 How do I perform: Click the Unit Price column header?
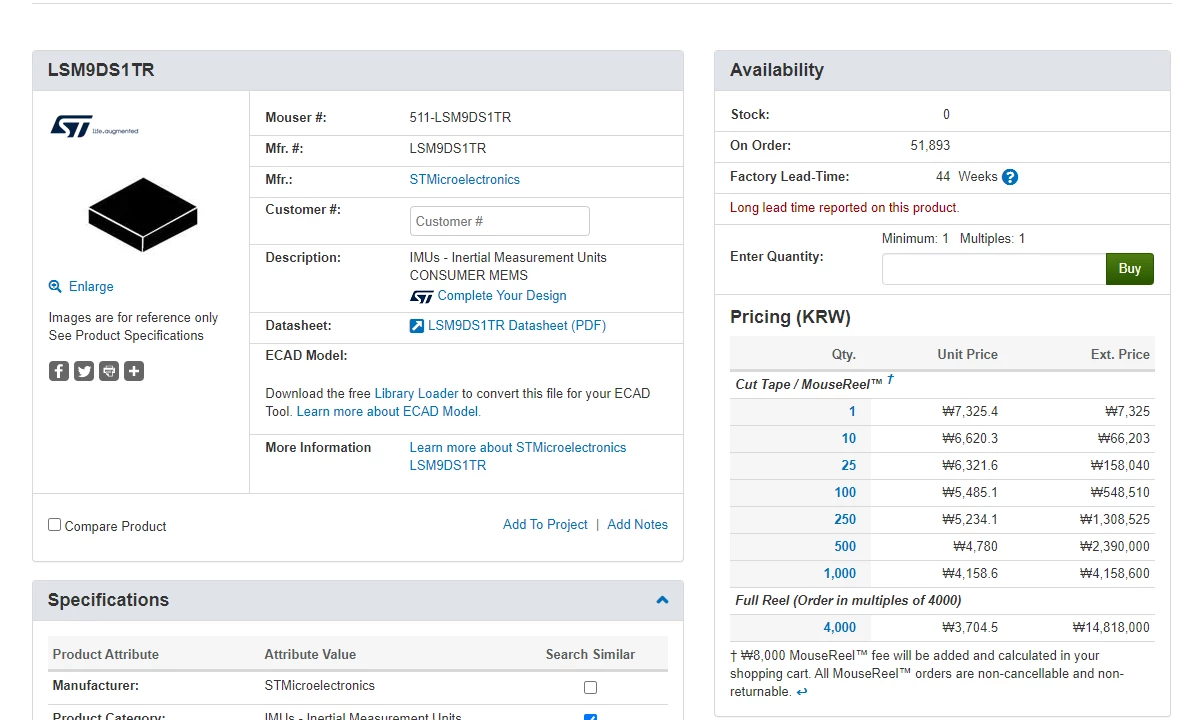(x=967, y=355)
